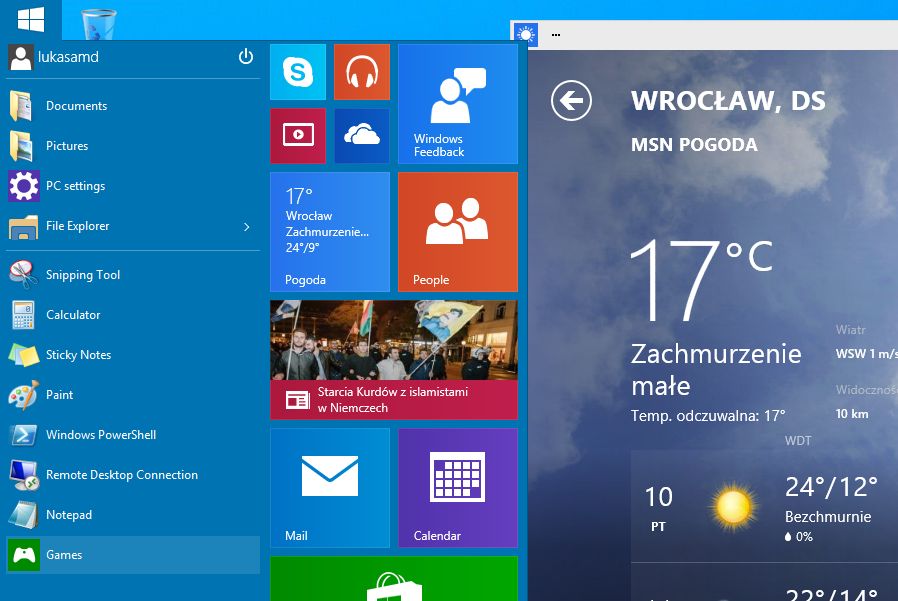Open the Pogoda weather tile
The width and height of the screenshot is (898, 601).
[330, 232]
